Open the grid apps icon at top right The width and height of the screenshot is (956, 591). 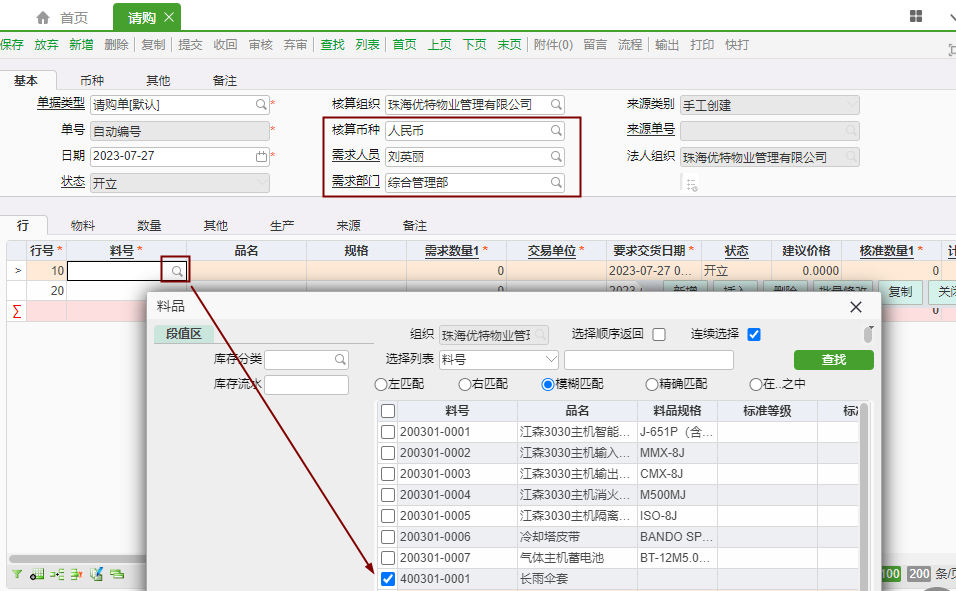coord(916,16)
